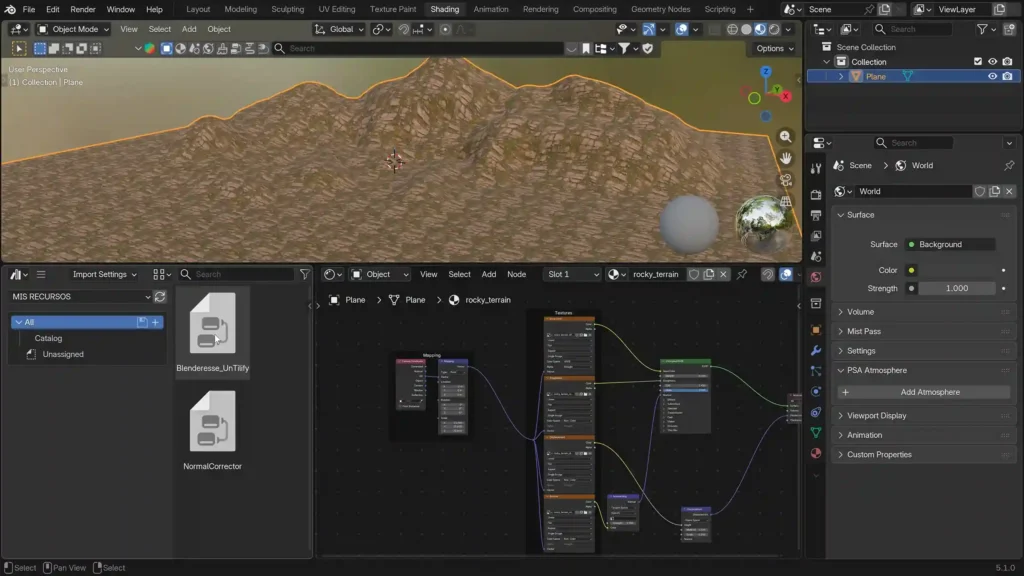Select the NormalCorrector asset thumbnail
Viewport: 1024px width, 576px height.
click(212, 421)
